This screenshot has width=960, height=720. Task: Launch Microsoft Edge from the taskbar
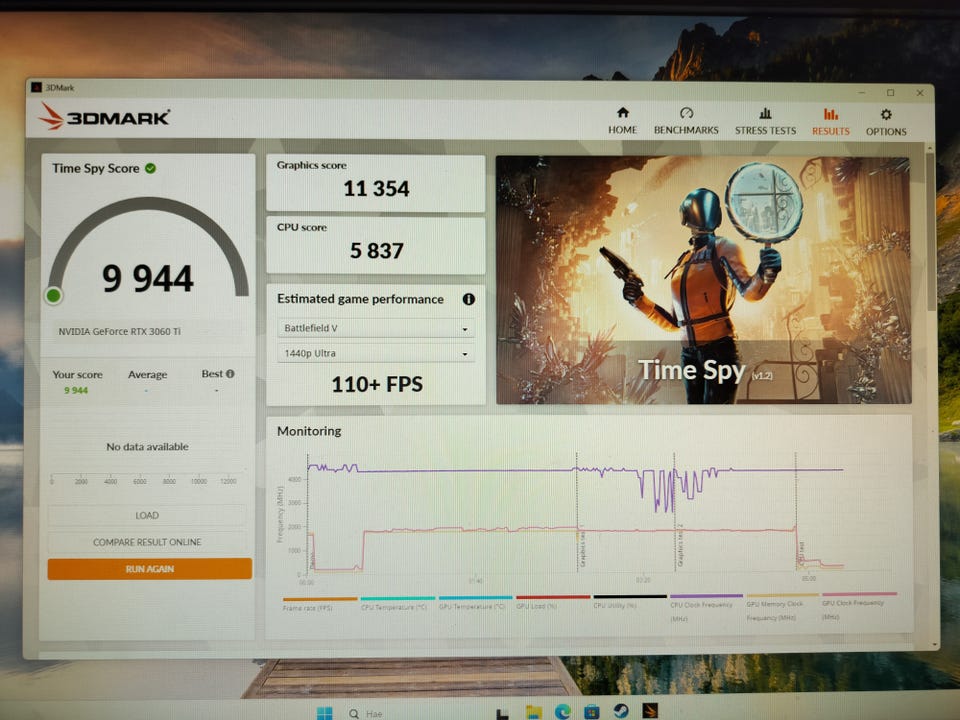563,711
